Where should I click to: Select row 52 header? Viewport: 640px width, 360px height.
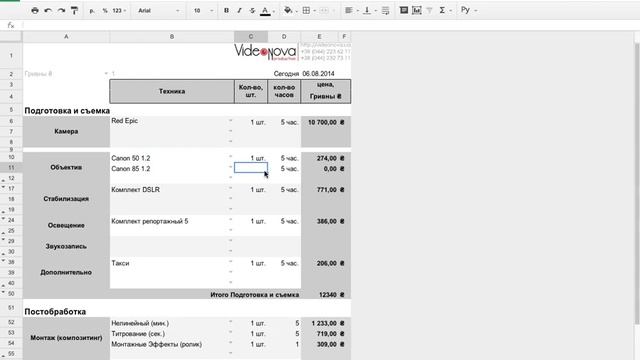pyautogui.click(x=11, y=322)
